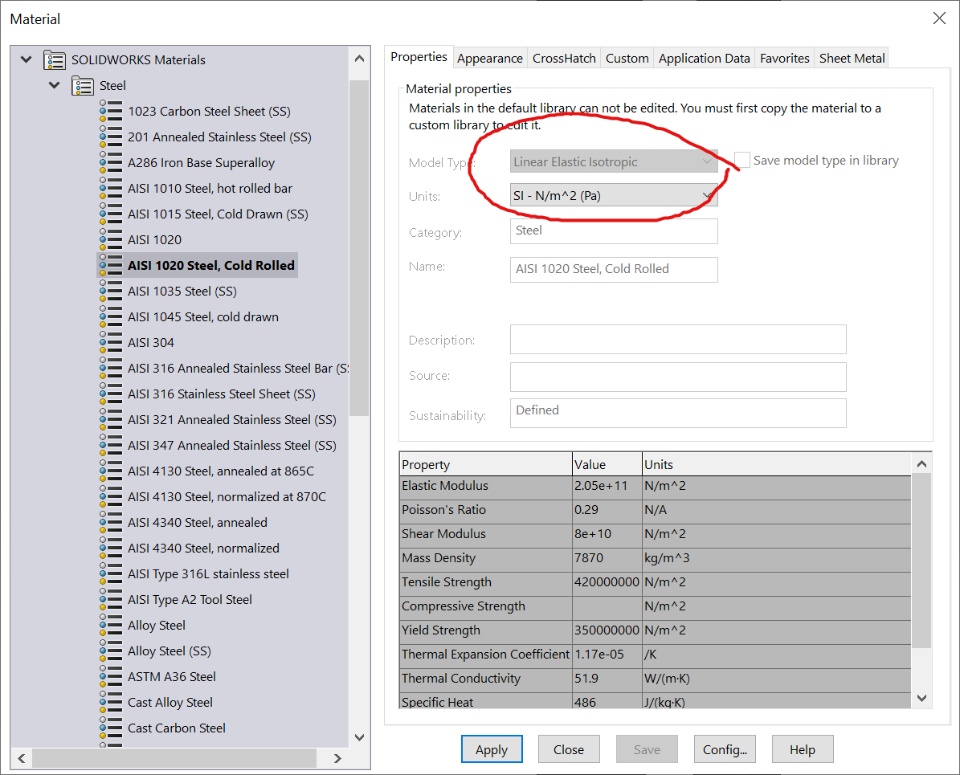Click the SOLIDWORKS Materials library icon
The height and width of the screenshot is (775, 960).
tap(54, 60)
